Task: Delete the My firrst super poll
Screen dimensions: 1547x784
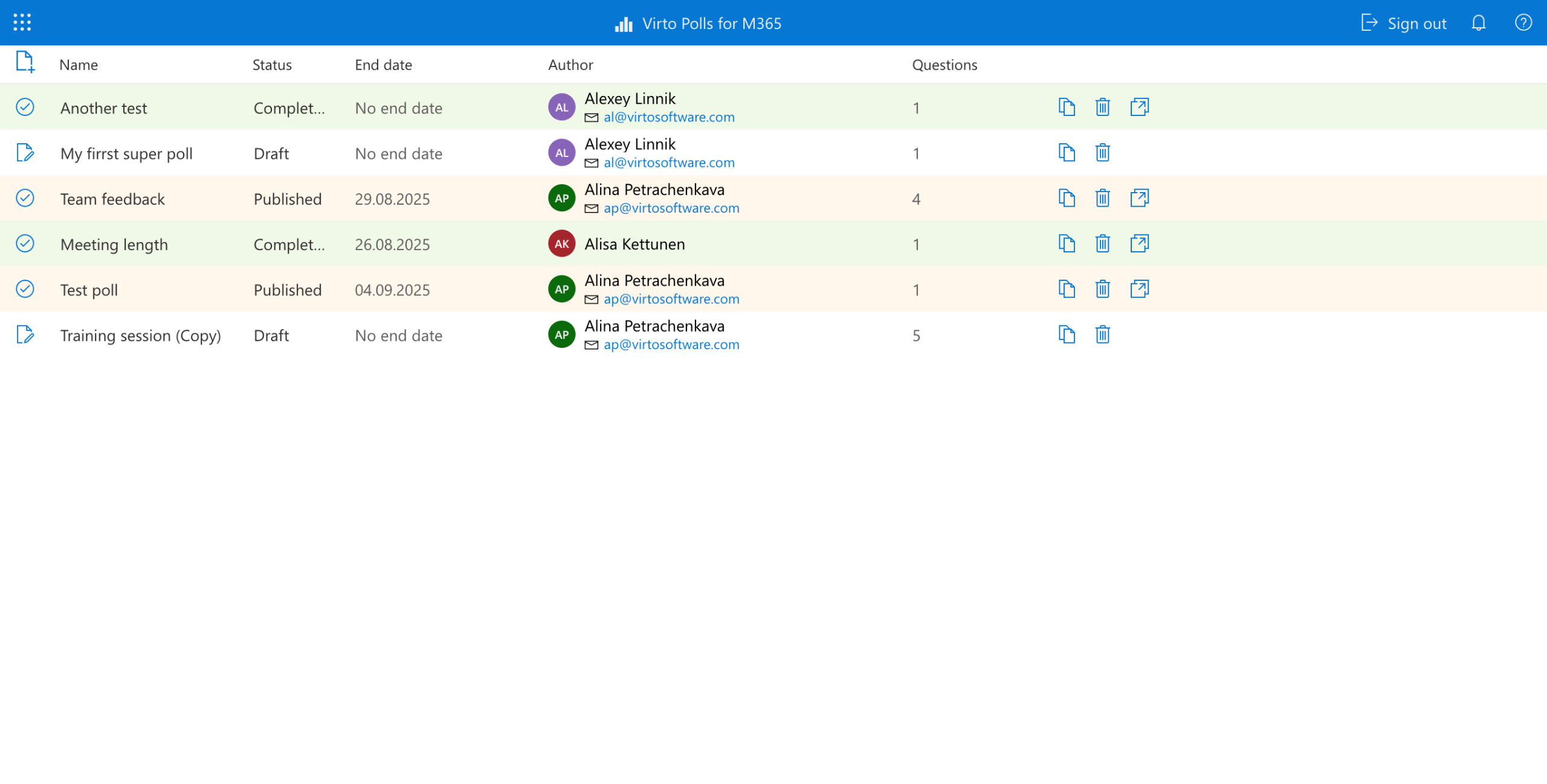Action: pyautogui.click(x=1102, y=153)
